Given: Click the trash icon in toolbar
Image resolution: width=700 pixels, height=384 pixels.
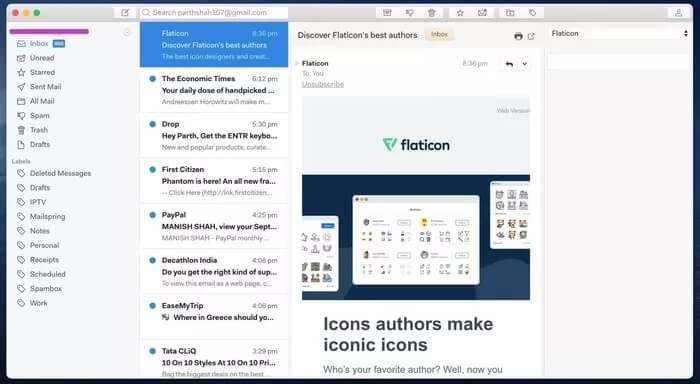Looking at the screenshot, I should 432,13.
